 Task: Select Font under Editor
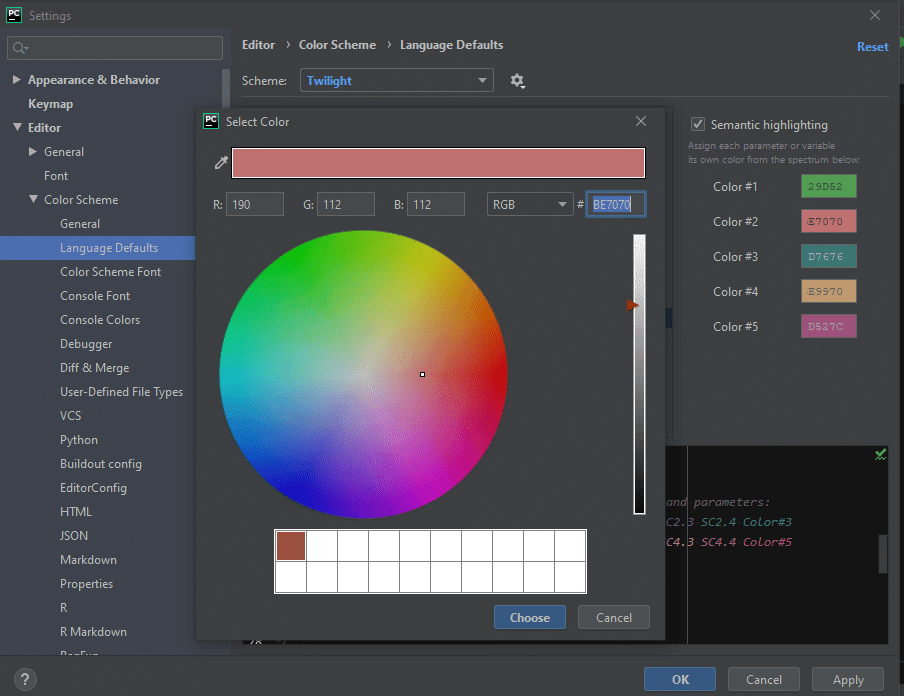56,176
